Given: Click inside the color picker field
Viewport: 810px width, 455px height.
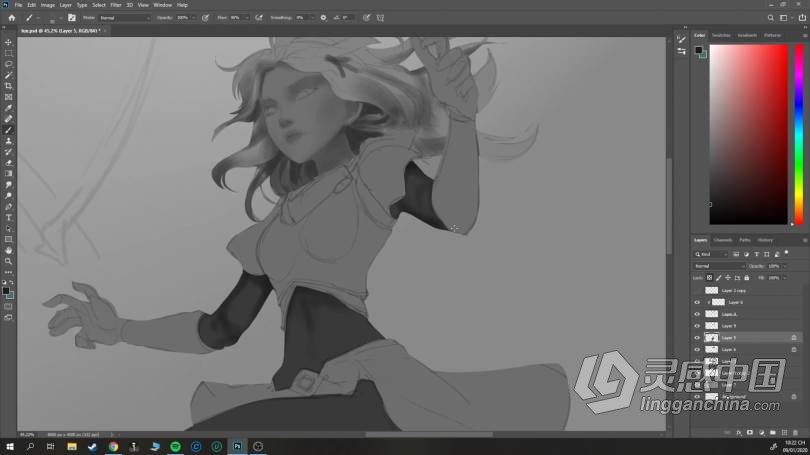Looking at the screenshot, I should (x=749, y=134).
